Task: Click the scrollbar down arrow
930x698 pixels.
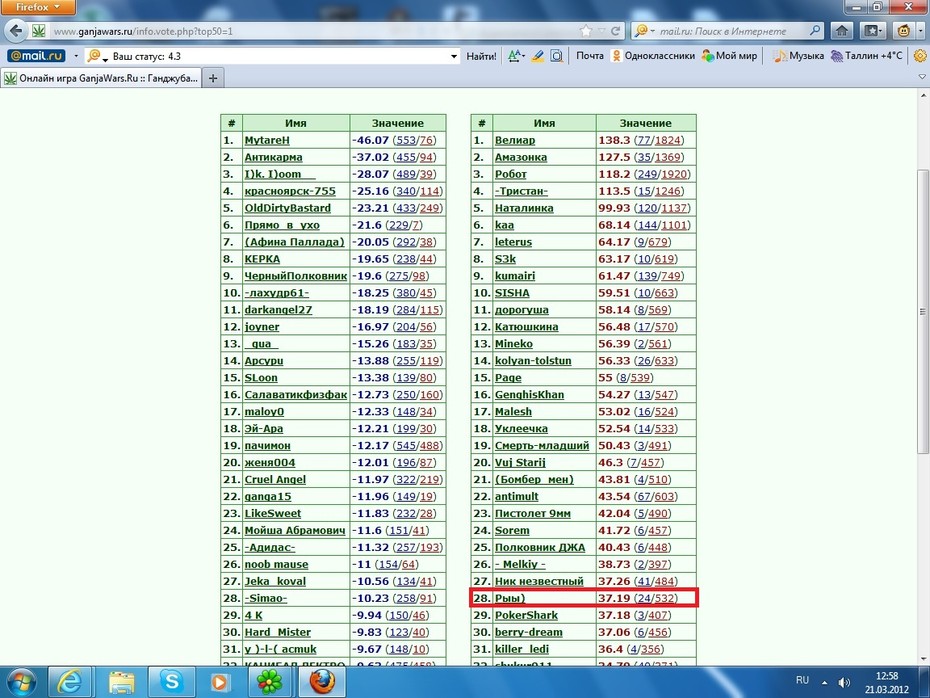Action: (922, 659)
